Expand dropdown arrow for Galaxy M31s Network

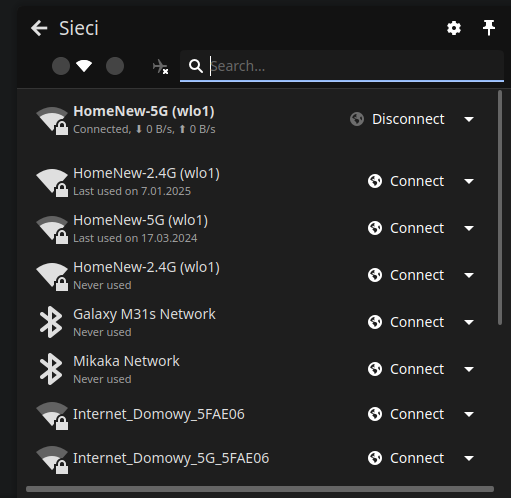[x=469, y=322]
